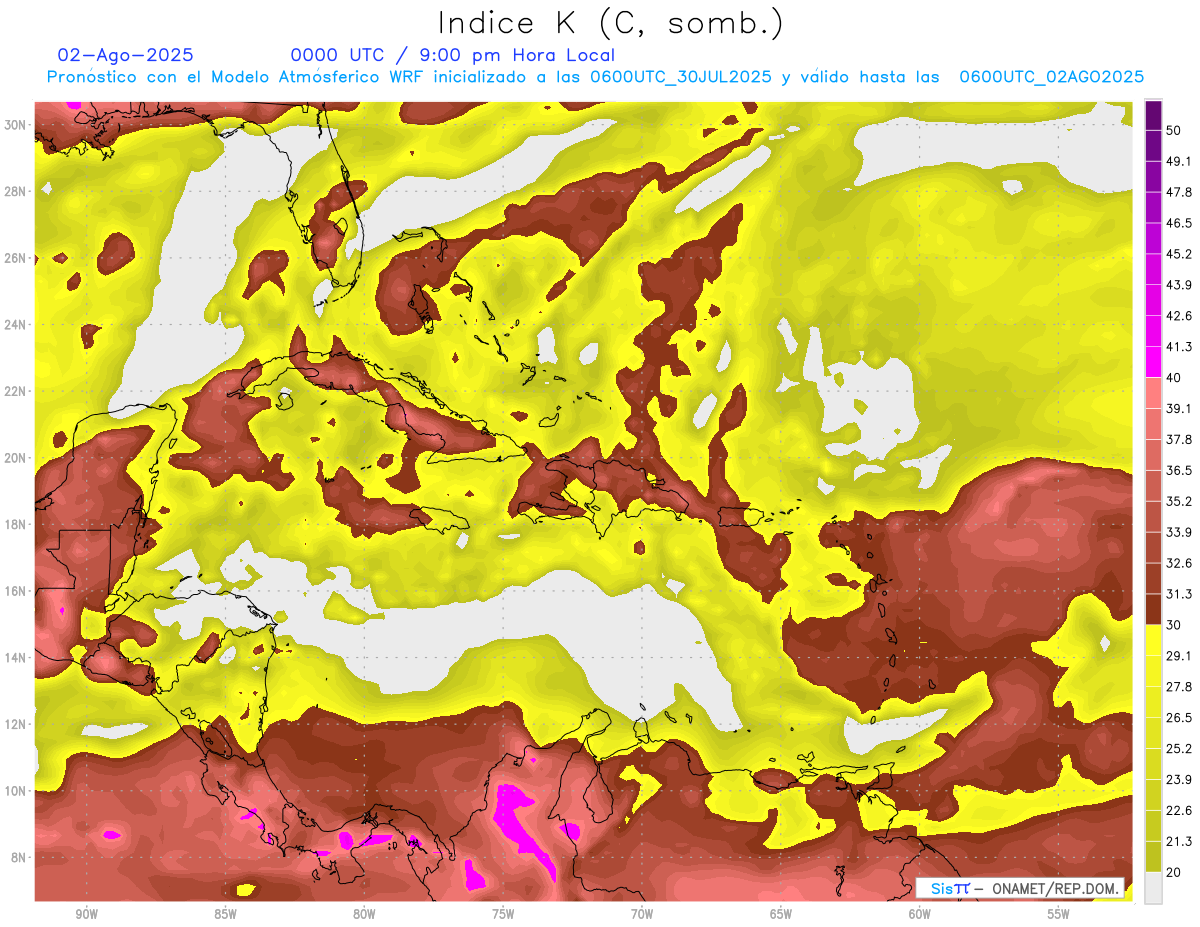Viewport: 1200px width, 927px height.
Task: Click the 20N latitude axis label
Action: (x=15, y=458)
